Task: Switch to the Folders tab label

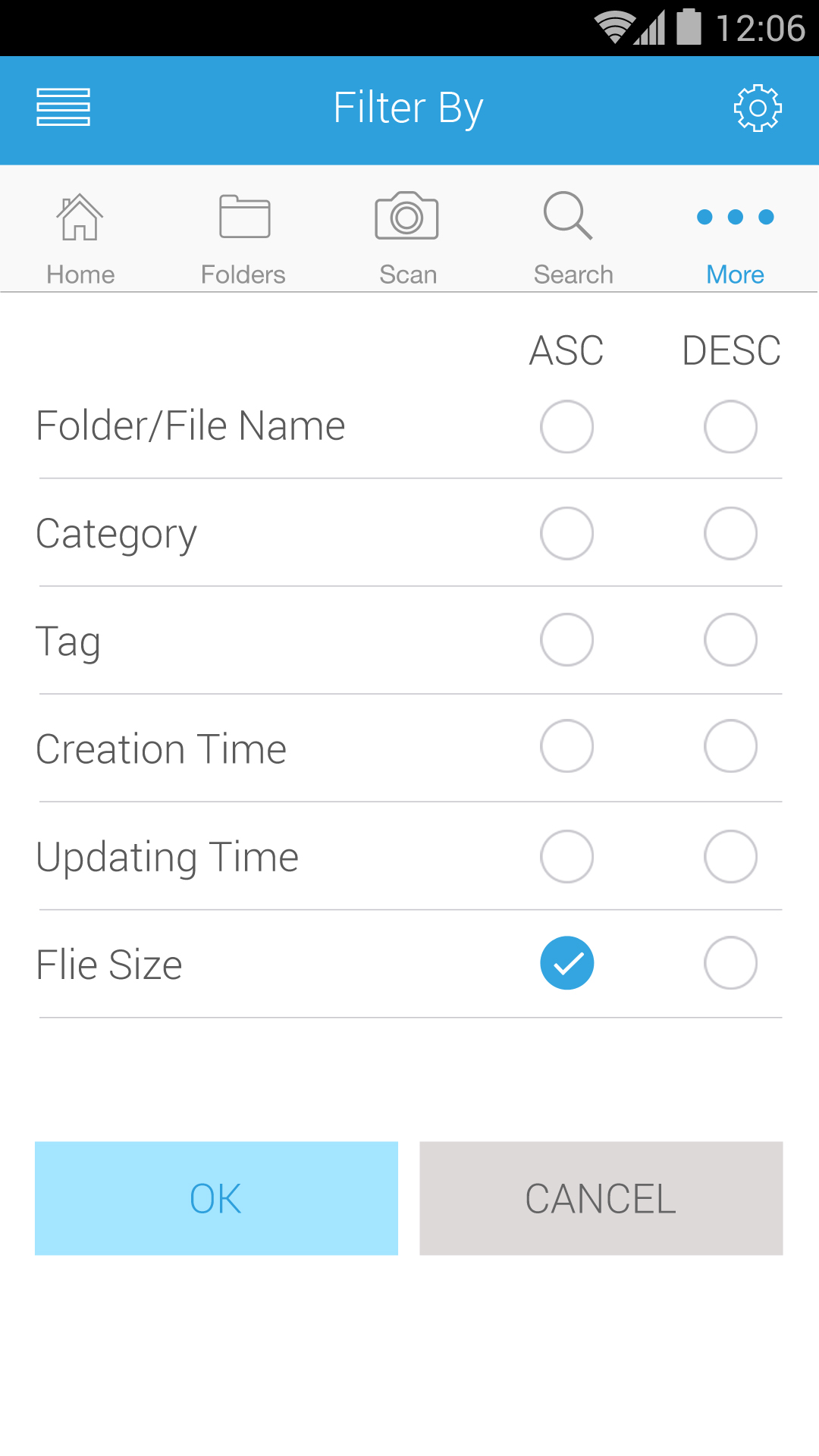Action: click(x=243, y=275)
